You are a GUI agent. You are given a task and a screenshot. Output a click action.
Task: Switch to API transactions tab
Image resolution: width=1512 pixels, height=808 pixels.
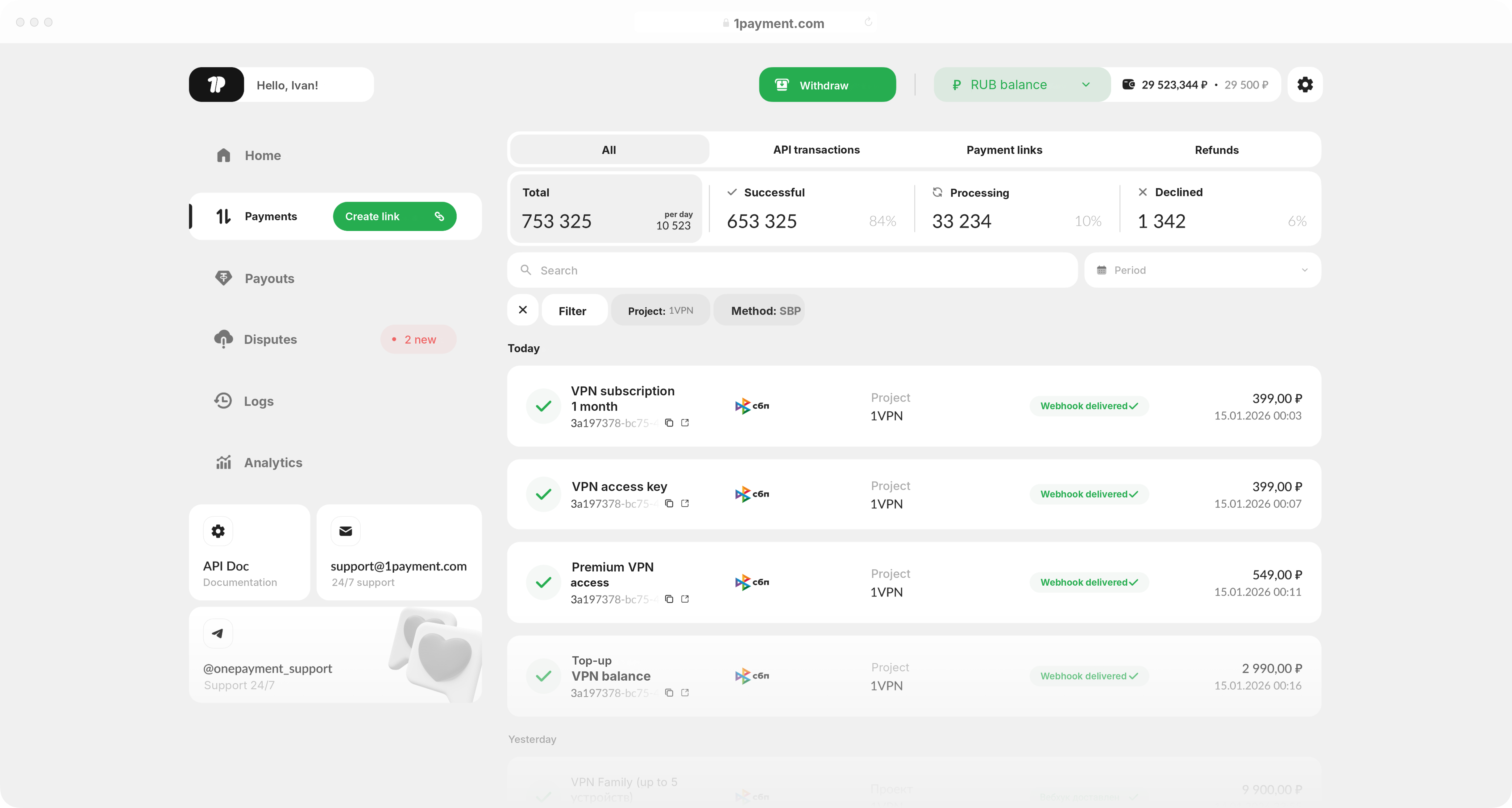[816, 150]
